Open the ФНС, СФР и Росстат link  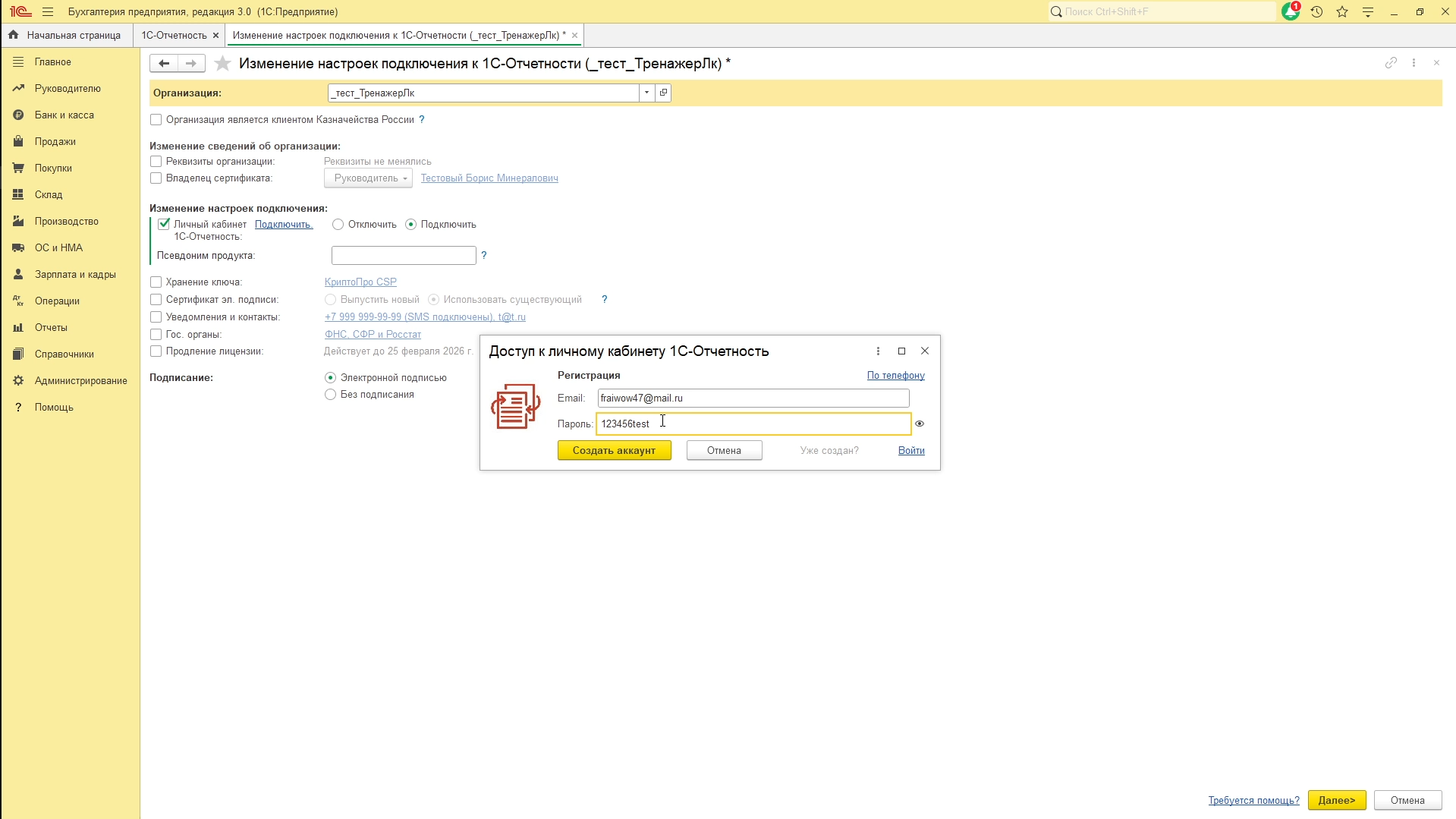tap(373, 334)
